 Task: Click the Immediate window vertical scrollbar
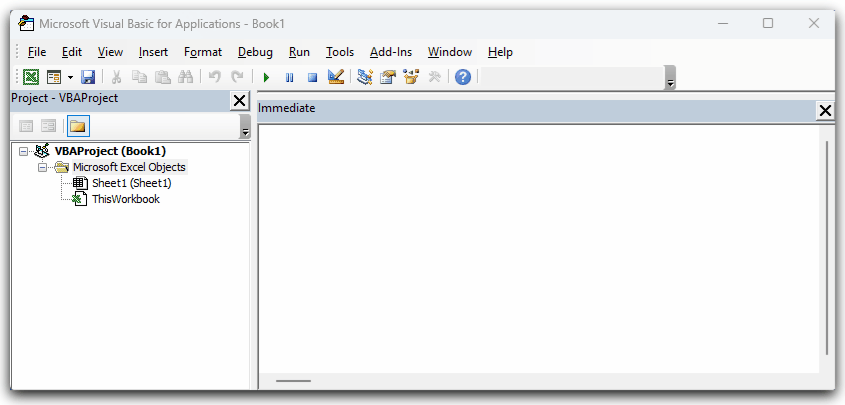coord(827,248)
